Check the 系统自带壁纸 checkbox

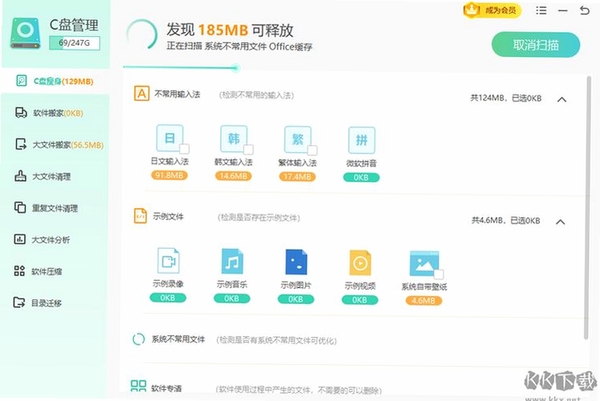439,274
